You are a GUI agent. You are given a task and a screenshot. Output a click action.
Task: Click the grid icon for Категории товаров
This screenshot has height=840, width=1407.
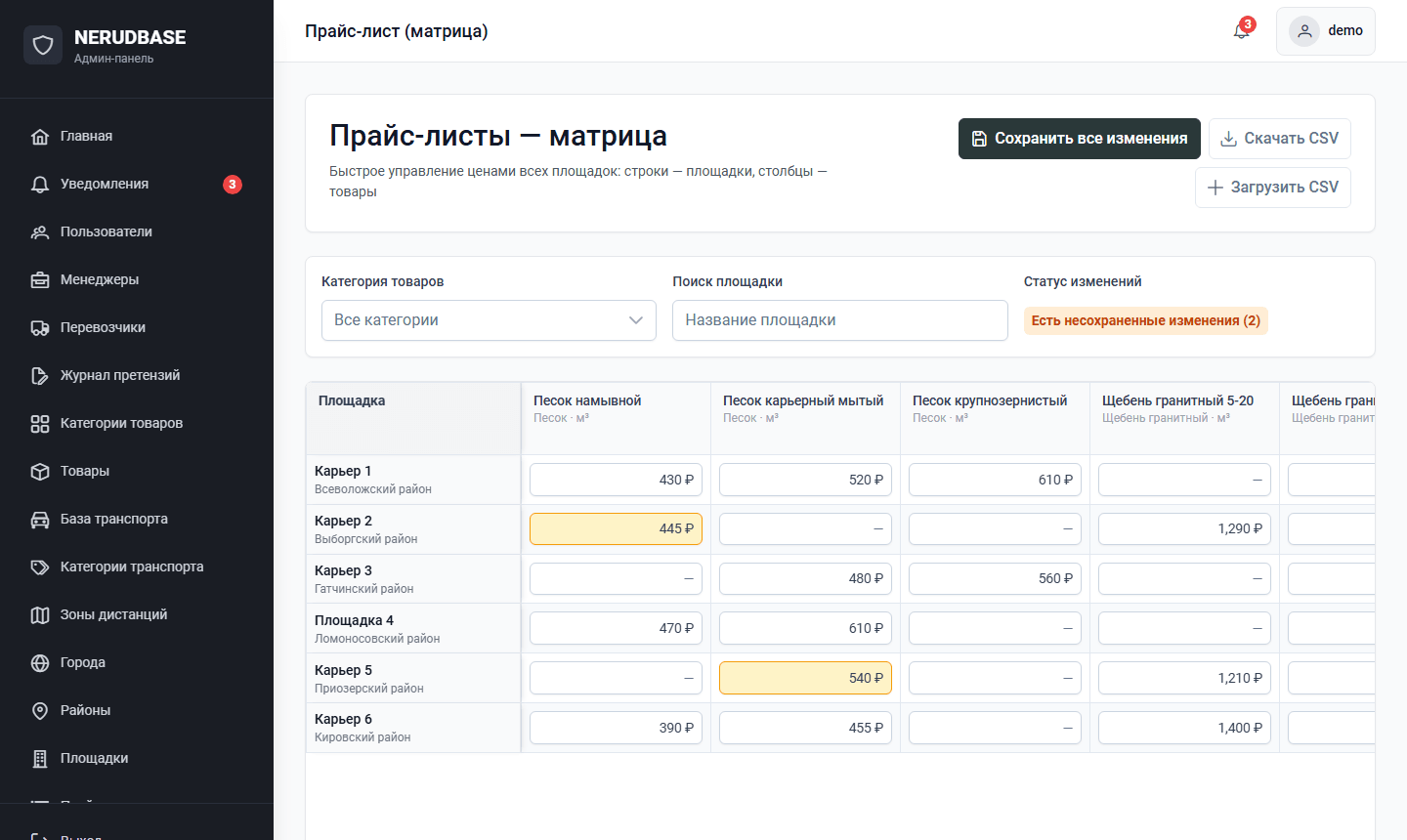click(40, 424)
